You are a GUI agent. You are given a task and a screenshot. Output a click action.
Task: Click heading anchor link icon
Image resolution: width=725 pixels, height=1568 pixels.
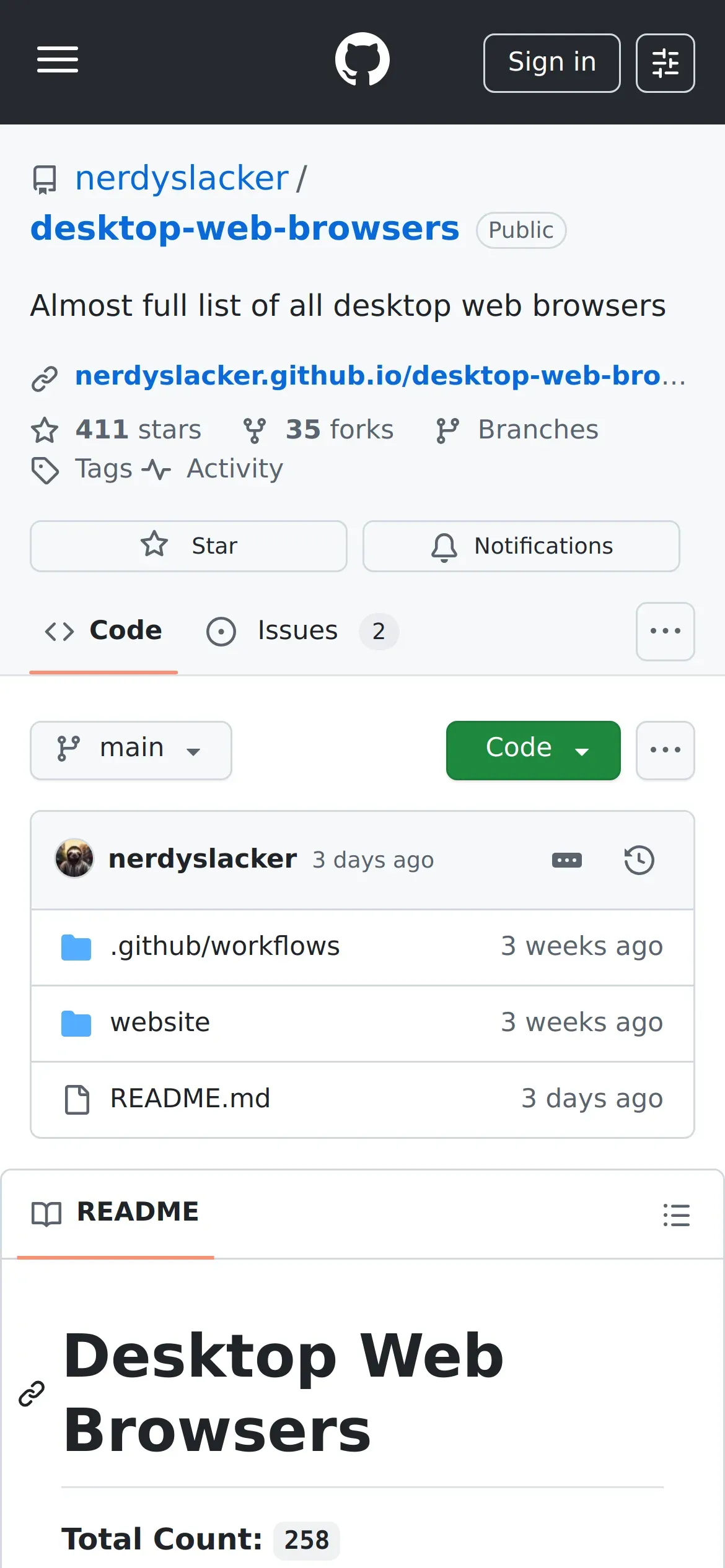[x=32, y=1394]
